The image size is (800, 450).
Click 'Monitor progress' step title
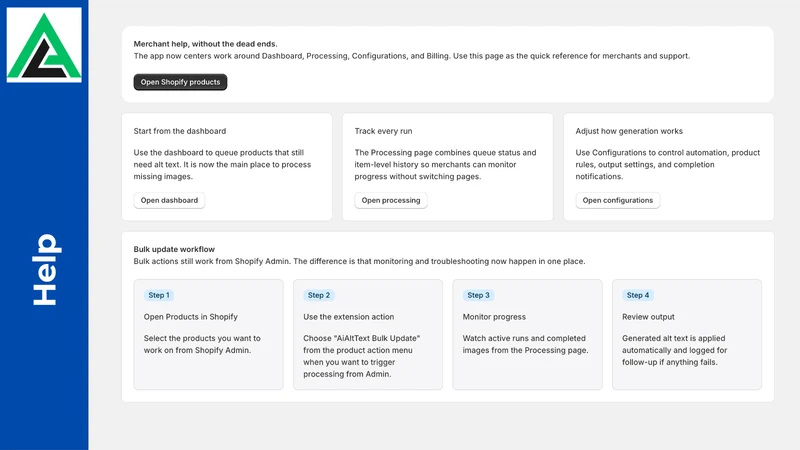click(494, 317)
